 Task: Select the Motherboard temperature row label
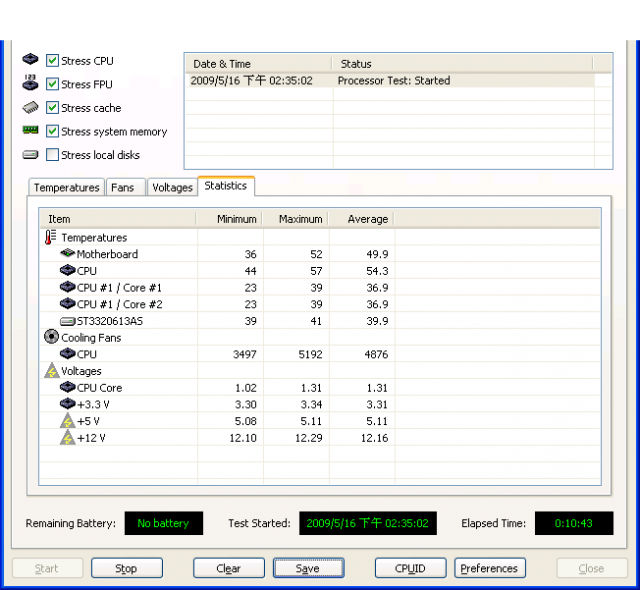point(107,254)
